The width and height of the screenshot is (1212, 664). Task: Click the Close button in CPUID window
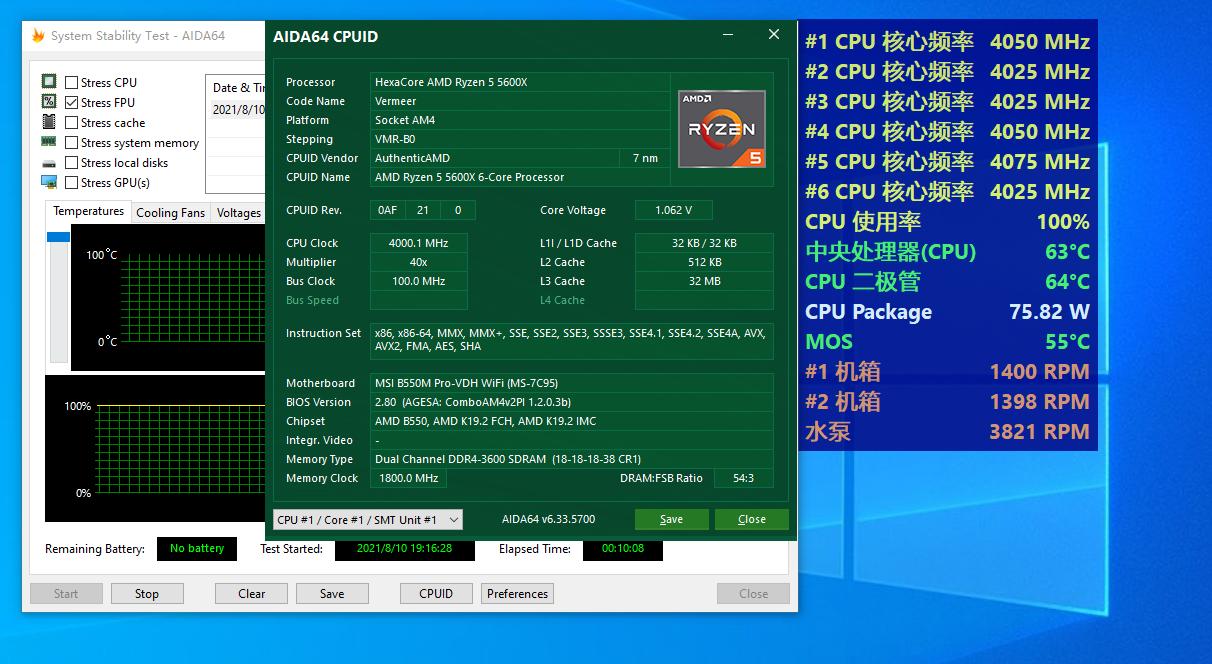[x=752, y=519]
